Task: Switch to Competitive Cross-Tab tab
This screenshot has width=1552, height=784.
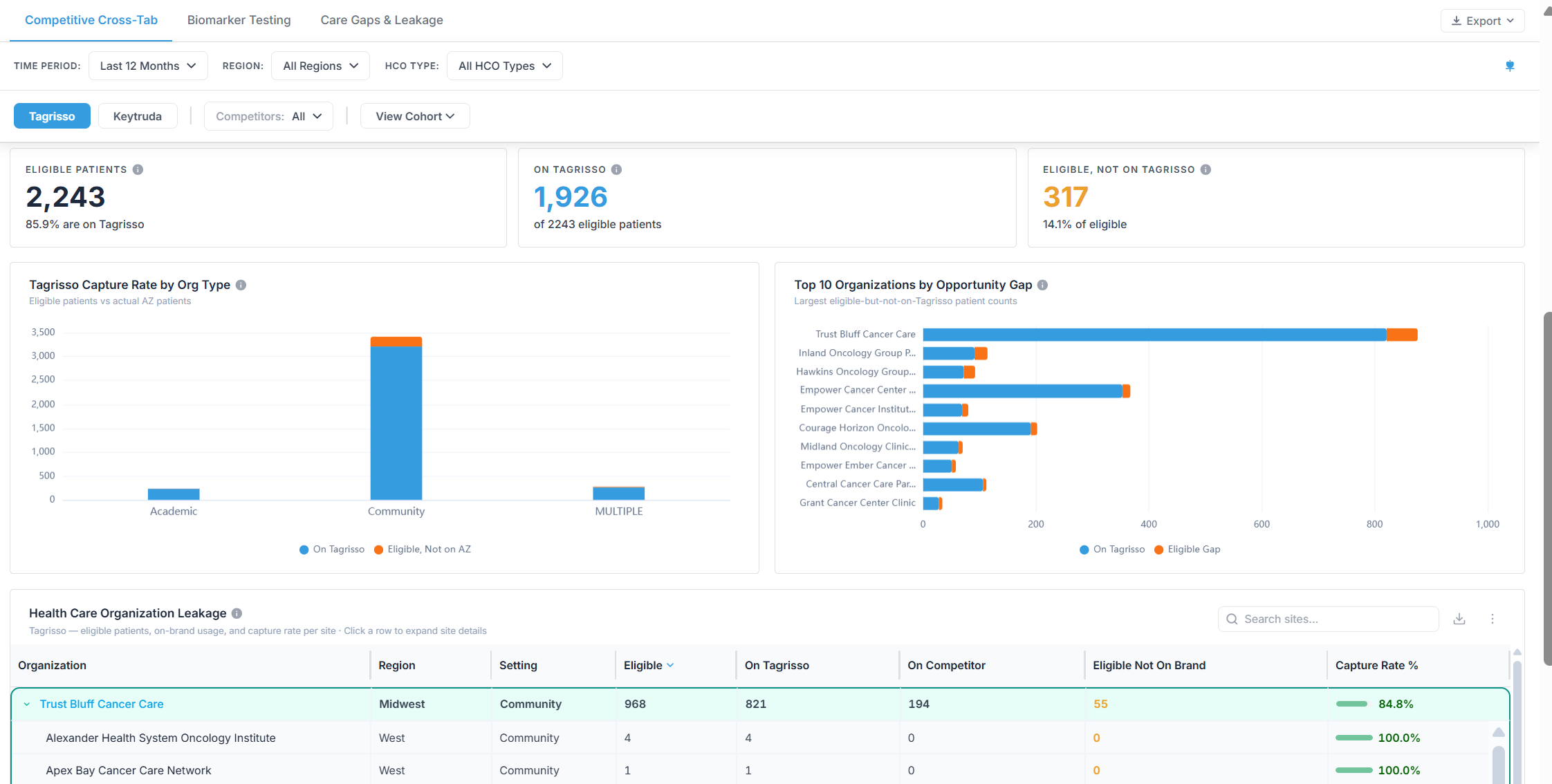Action: (x=91, y=20)
